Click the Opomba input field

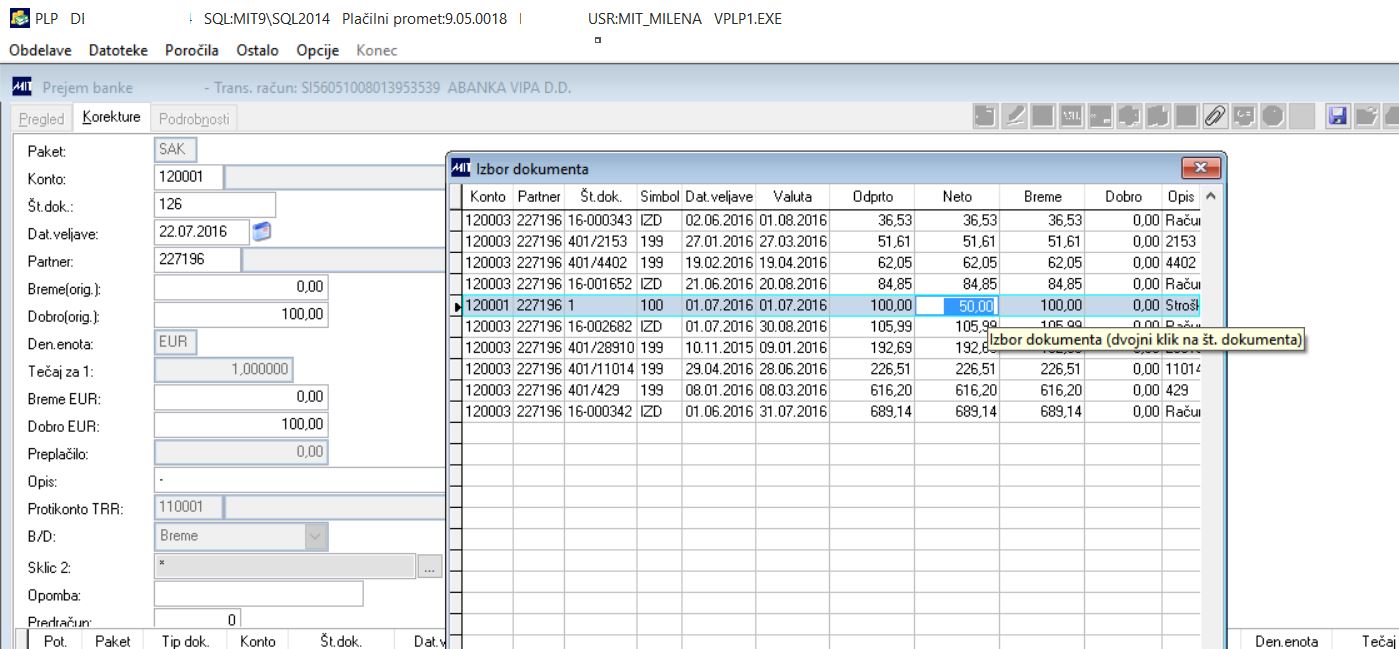pyautogui.click(x=259, y=594)
